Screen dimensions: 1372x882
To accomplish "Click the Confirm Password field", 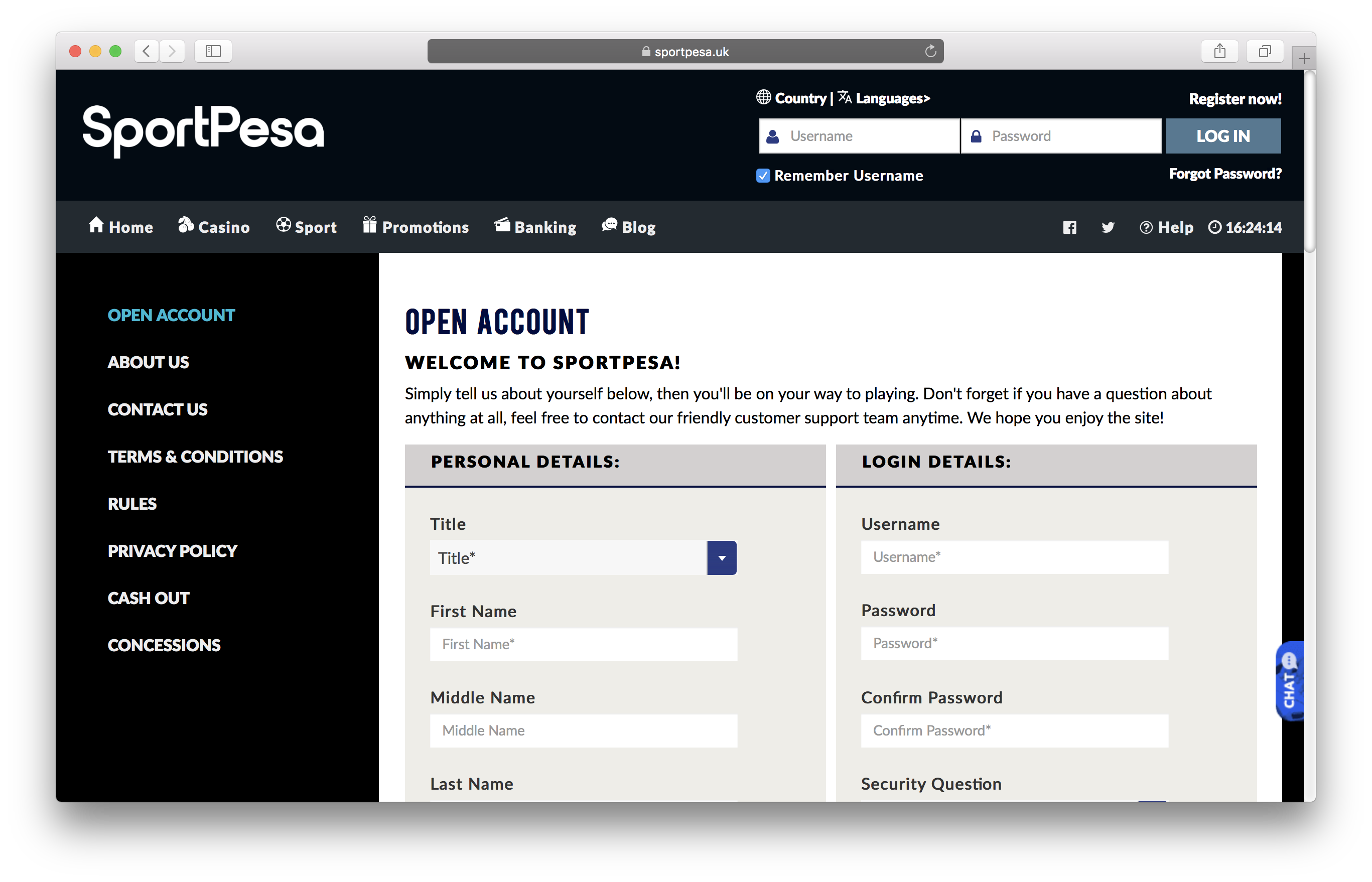I will 1015,731.
